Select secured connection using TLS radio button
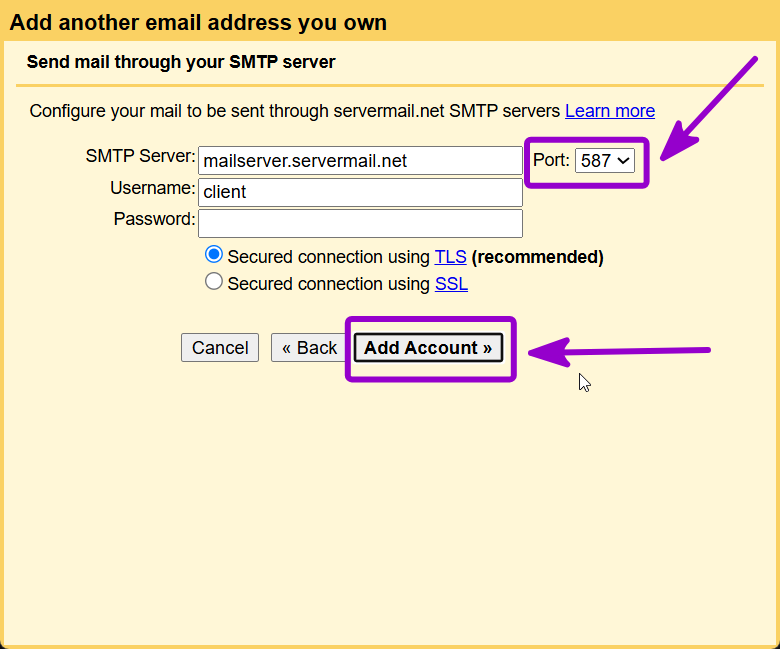Image resolution: width=780 pixels, height=649 pixels. pyautogui.click(x=214, y=255)
